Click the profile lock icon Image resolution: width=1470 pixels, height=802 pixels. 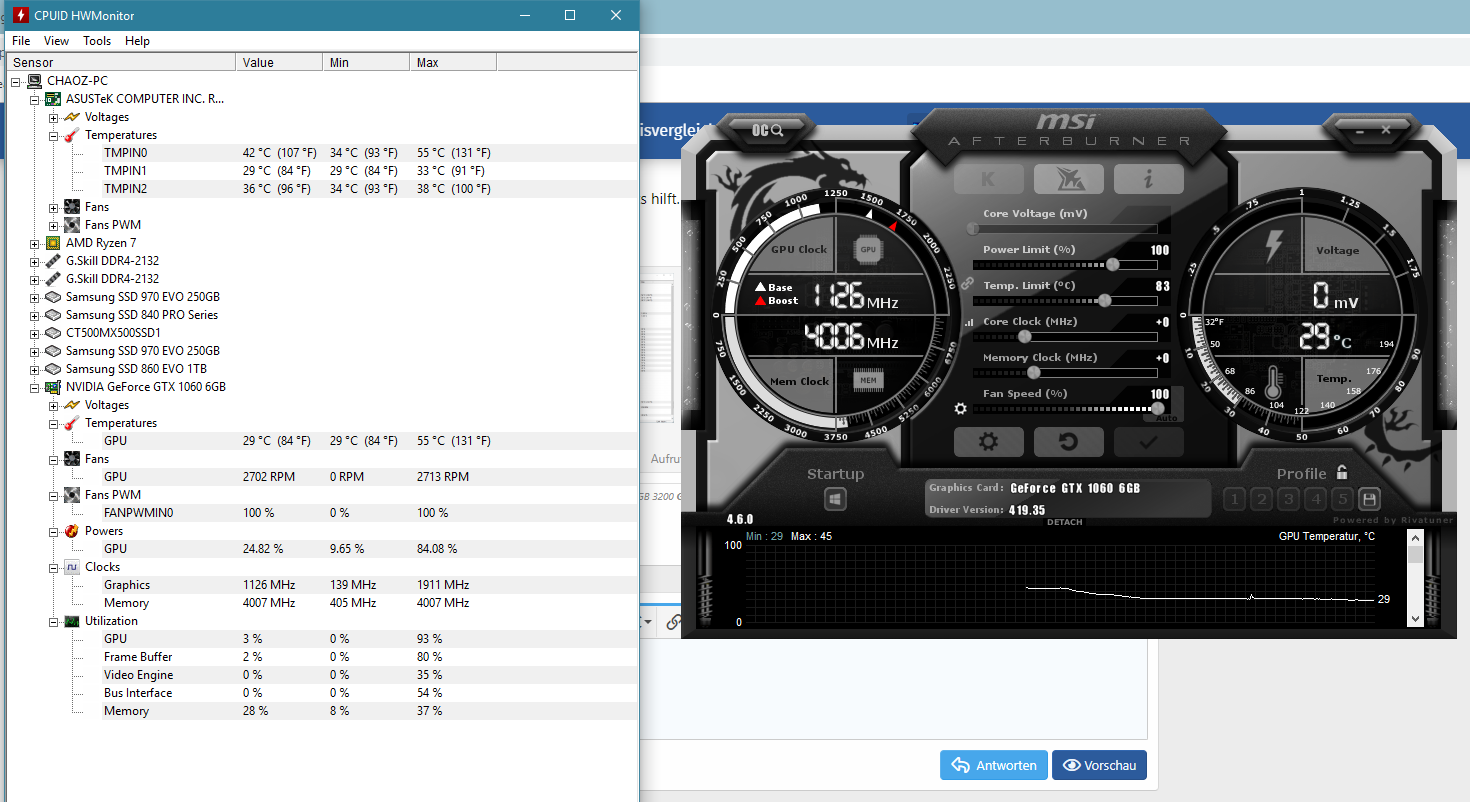1342,473
